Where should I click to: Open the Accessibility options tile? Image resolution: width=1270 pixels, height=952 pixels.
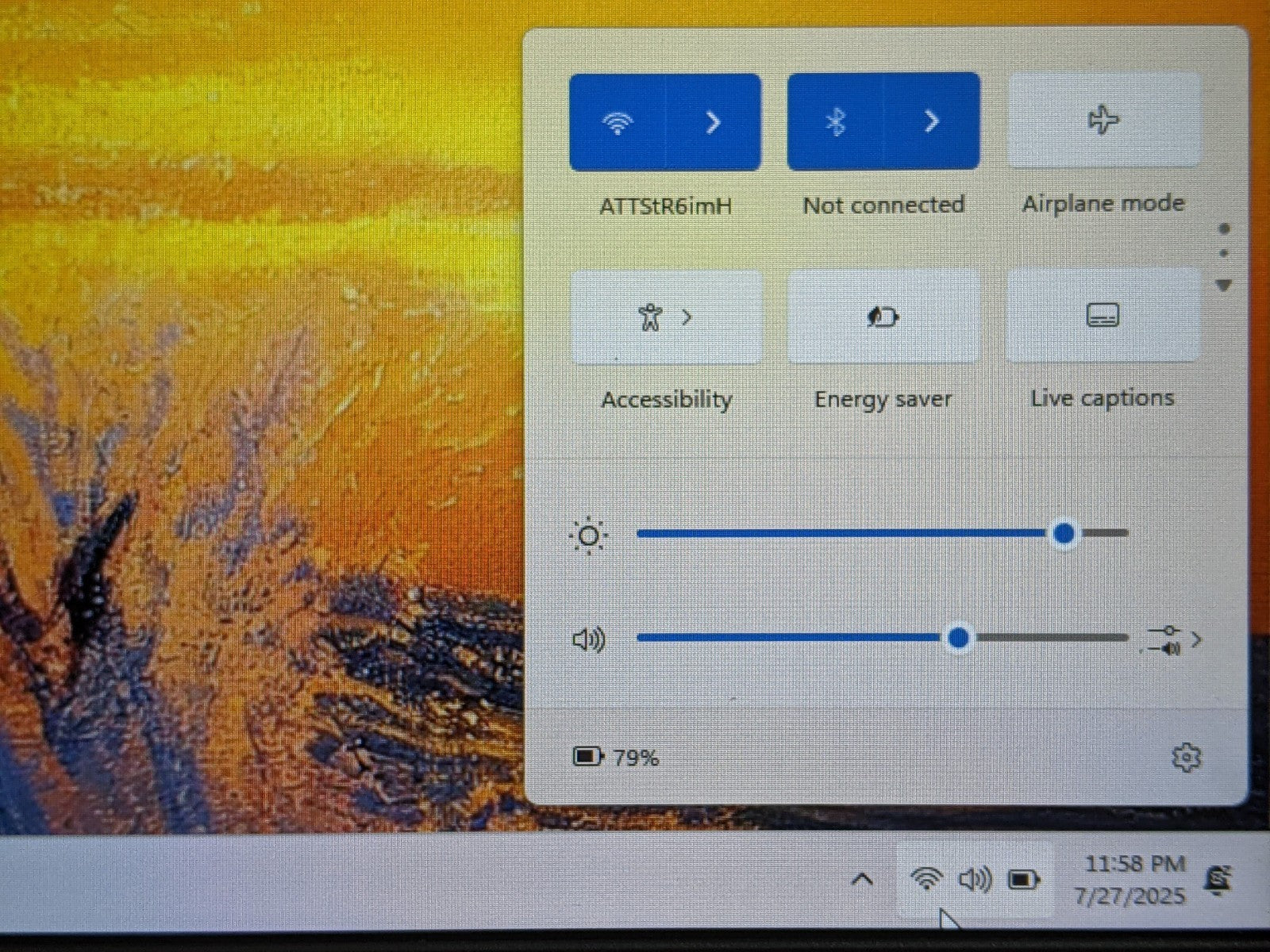[x=665, y=317]
